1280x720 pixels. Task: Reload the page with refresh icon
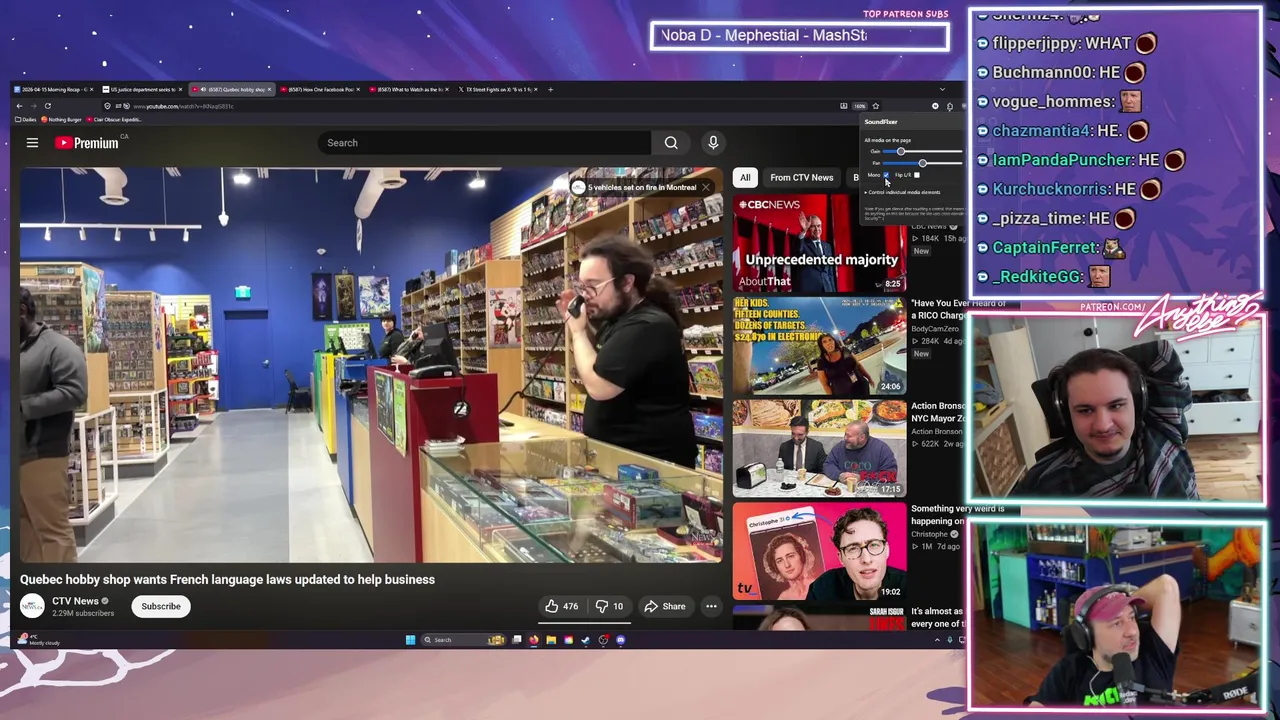pyautogui.click(x=47, y=106)
